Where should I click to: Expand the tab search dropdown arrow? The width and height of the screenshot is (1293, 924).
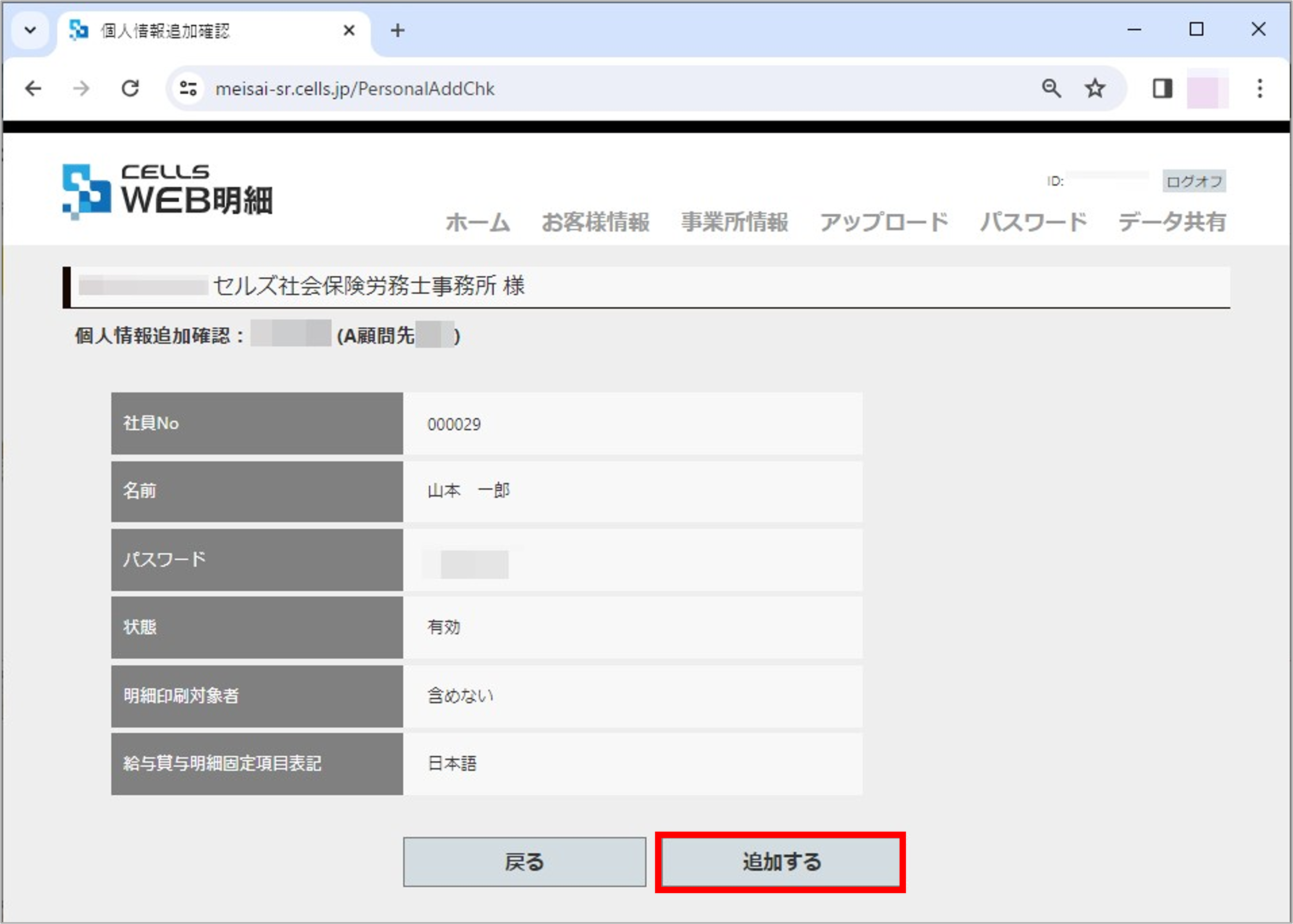(x=30, y=30)
